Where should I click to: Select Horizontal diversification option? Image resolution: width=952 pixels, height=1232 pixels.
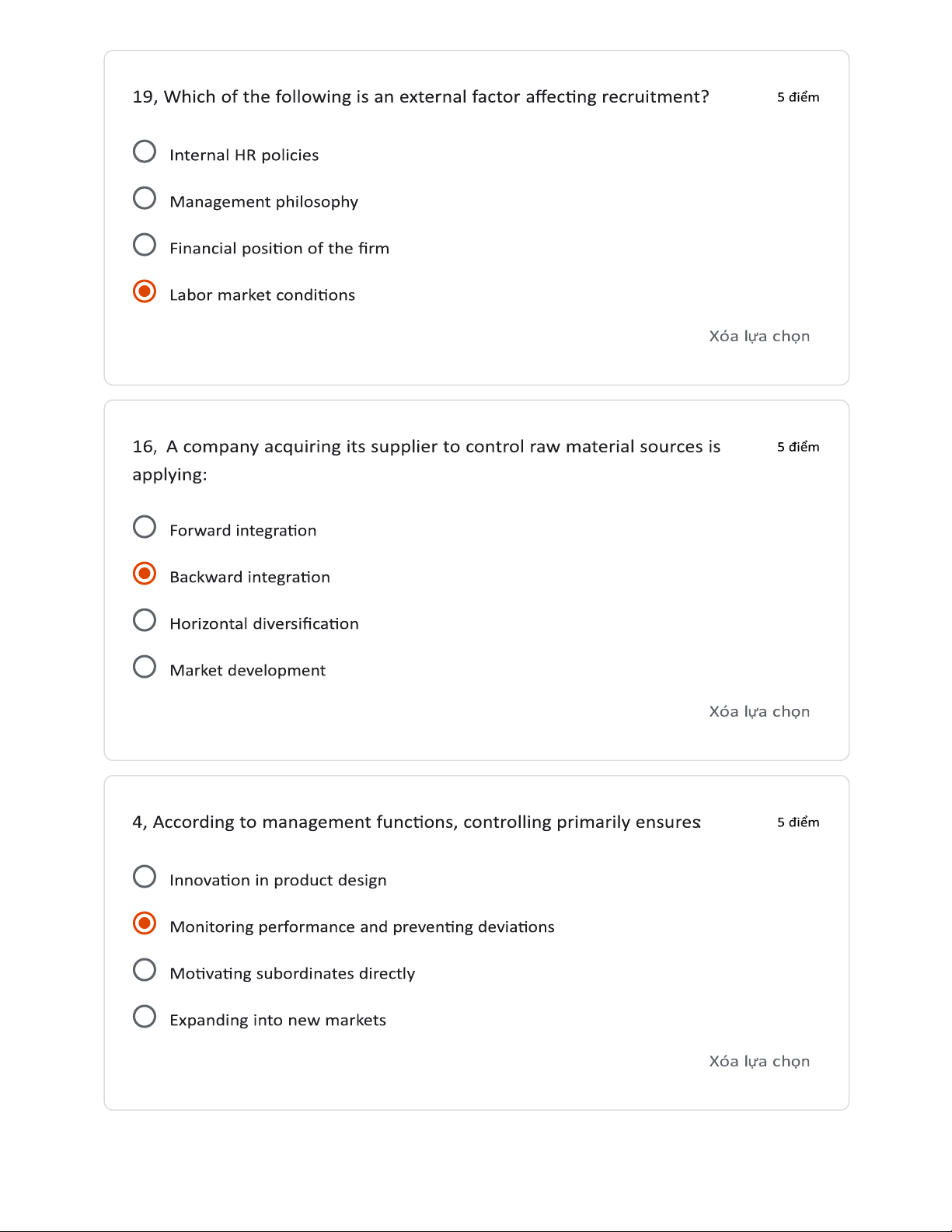145,620
